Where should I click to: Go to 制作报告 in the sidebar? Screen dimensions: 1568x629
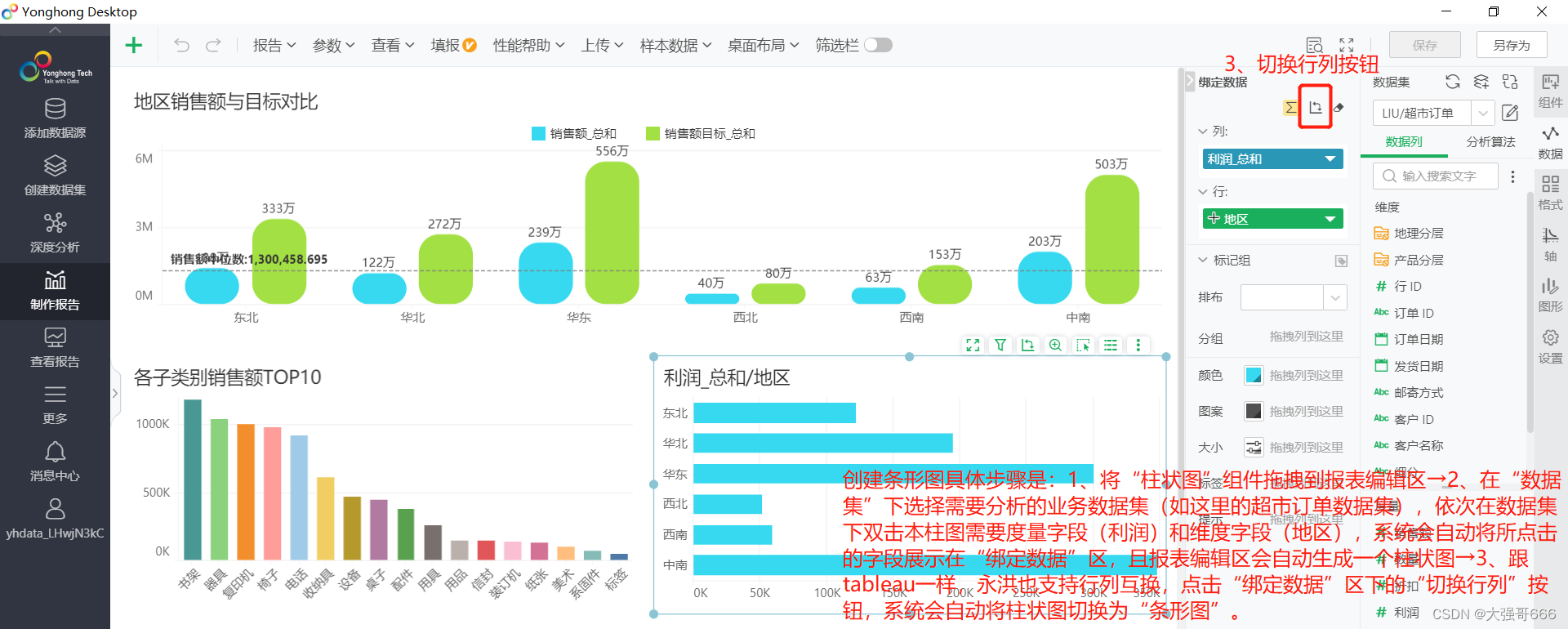[55, 291]
